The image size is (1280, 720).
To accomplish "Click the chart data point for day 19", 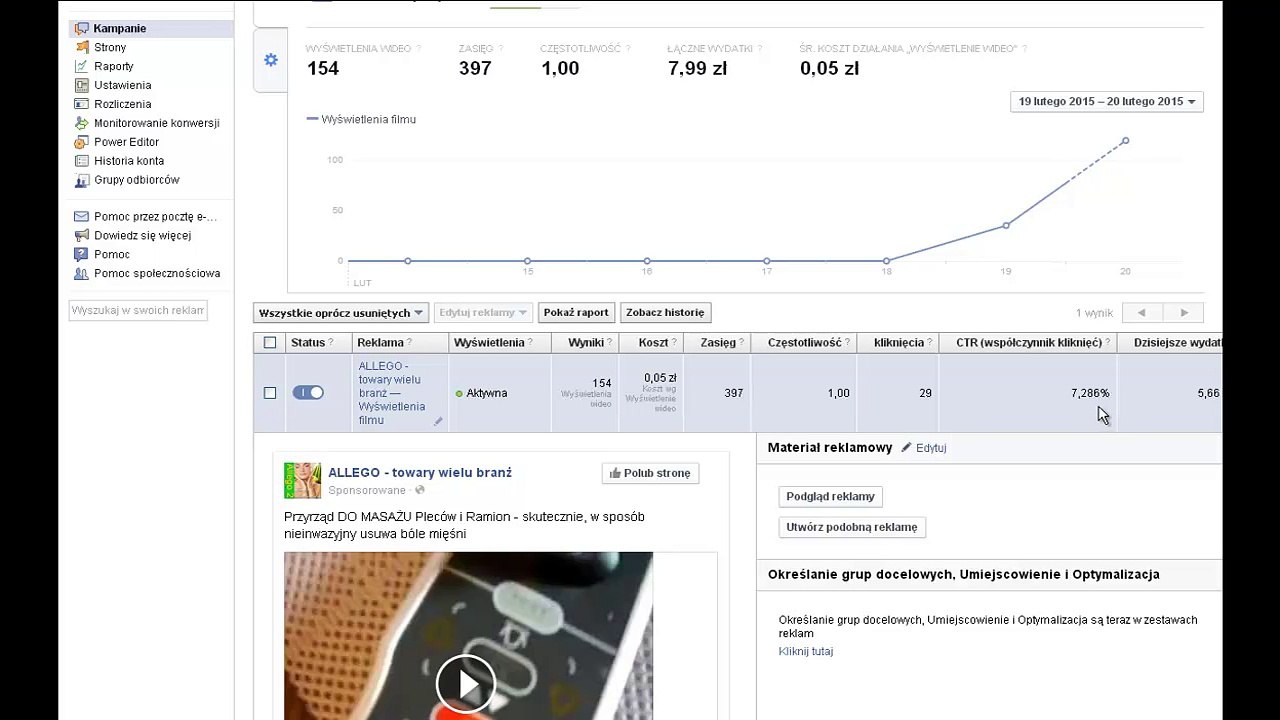I will point(1006,226).
